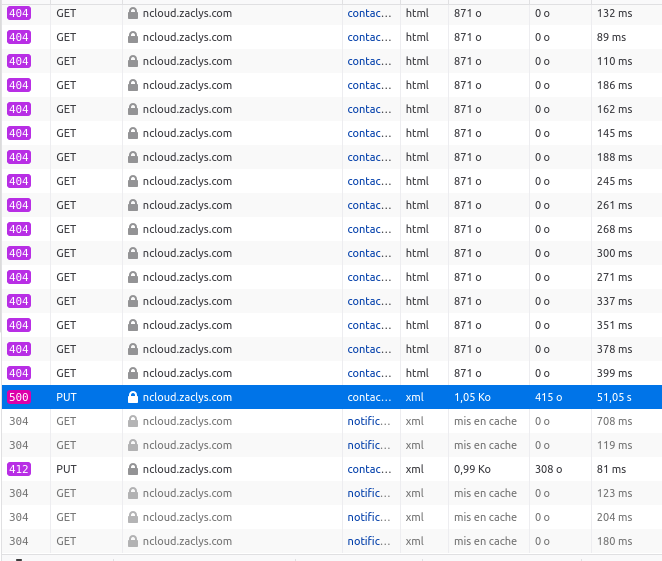This screenshot has width=662, height=561.
Task: Click the lock icon in the 708 ms row
Action: (132, 421)
